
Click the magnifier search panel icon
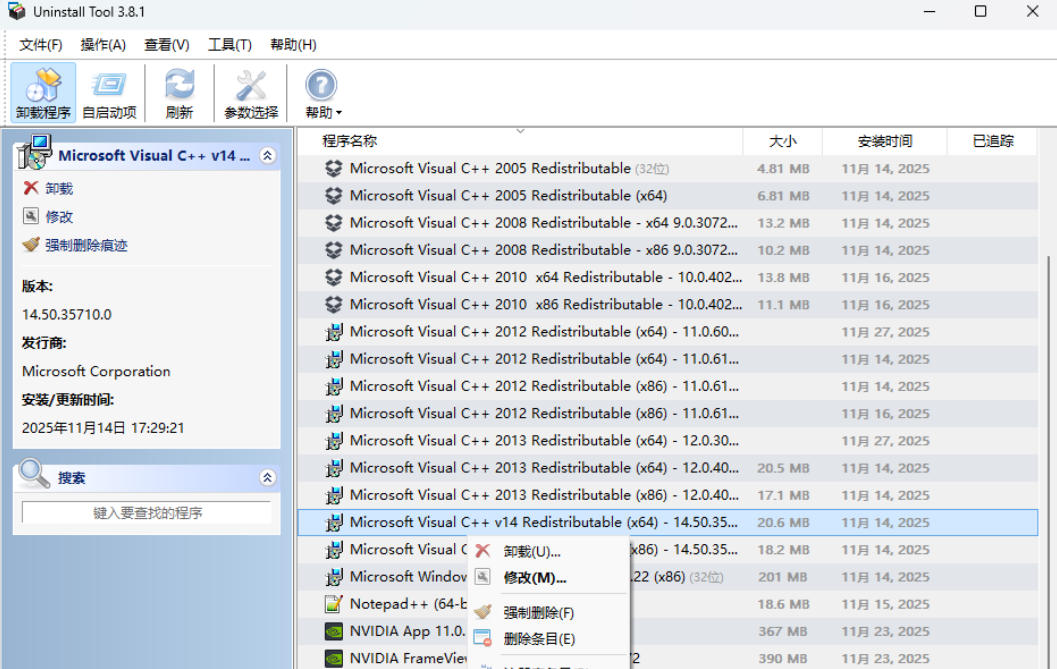pyautogui.click(x=33, y=473)
